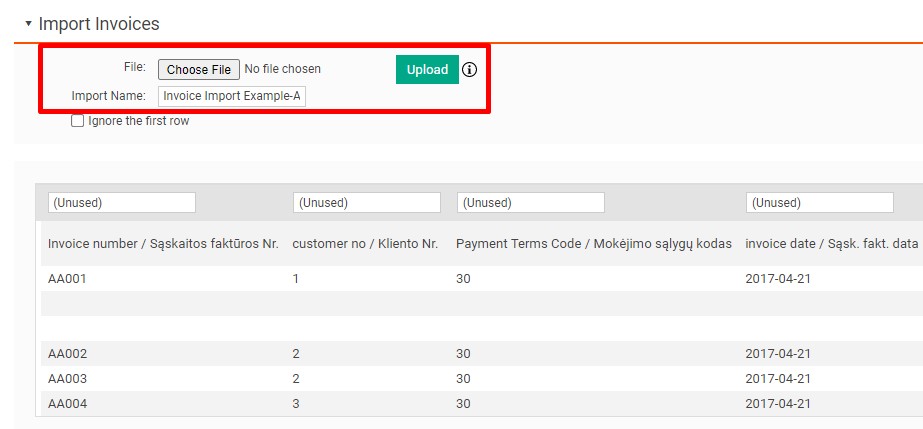Open the (Unused) dropdown above Payment Terms Code column

click(x=530, y=203)
